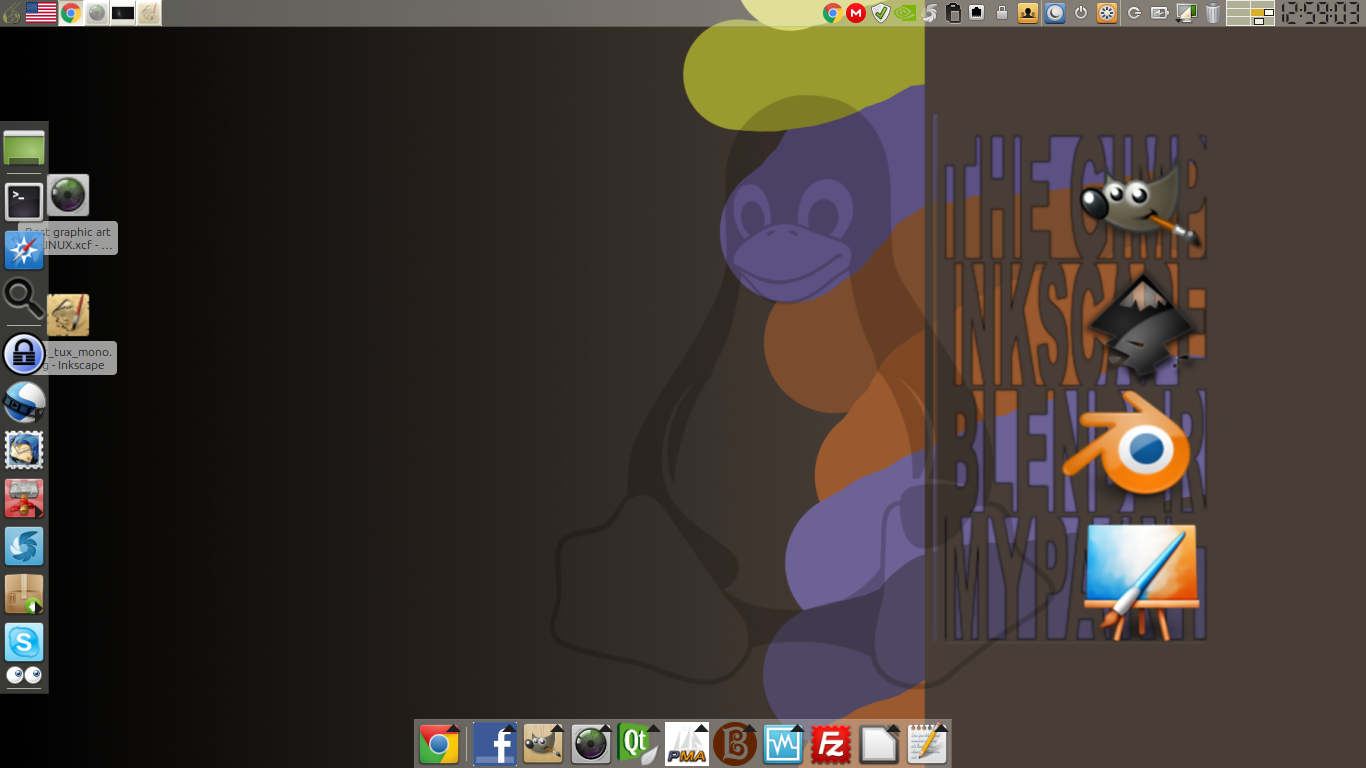Launch the blue swirl app in left panel
This screenshot has width=1366, height=768.
24,546
